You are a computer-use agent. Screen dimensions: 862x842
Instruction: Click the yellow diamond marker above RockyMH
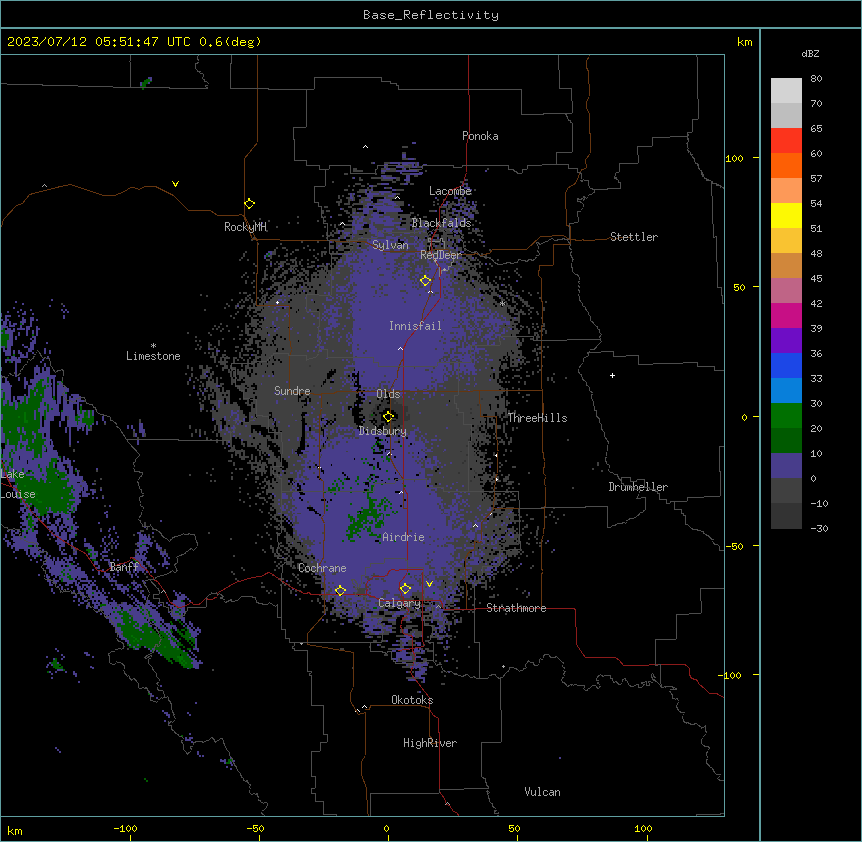click(x=250, y=204)
